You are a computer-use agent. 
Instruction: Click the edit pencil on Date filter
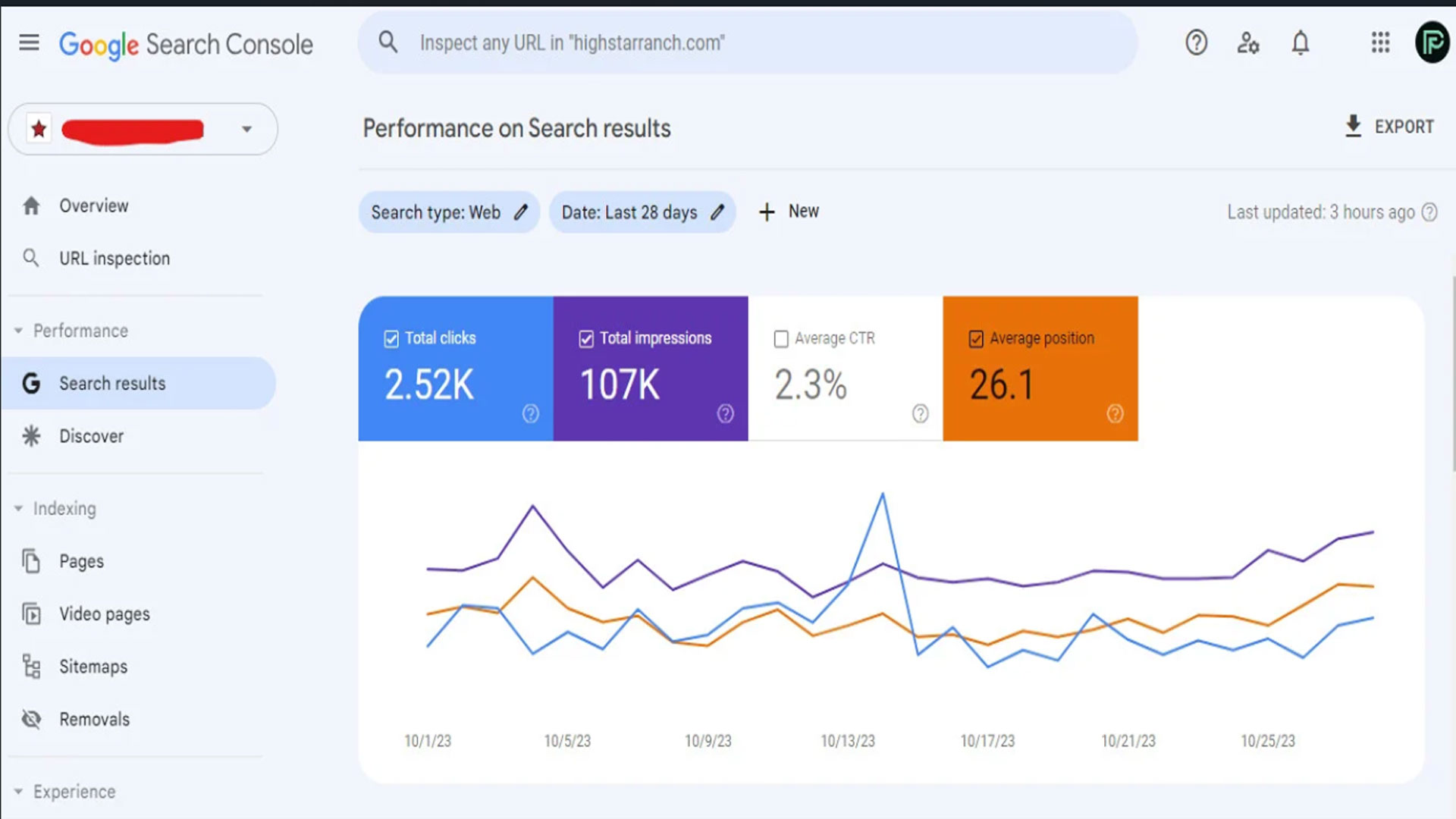coord(717,212)
